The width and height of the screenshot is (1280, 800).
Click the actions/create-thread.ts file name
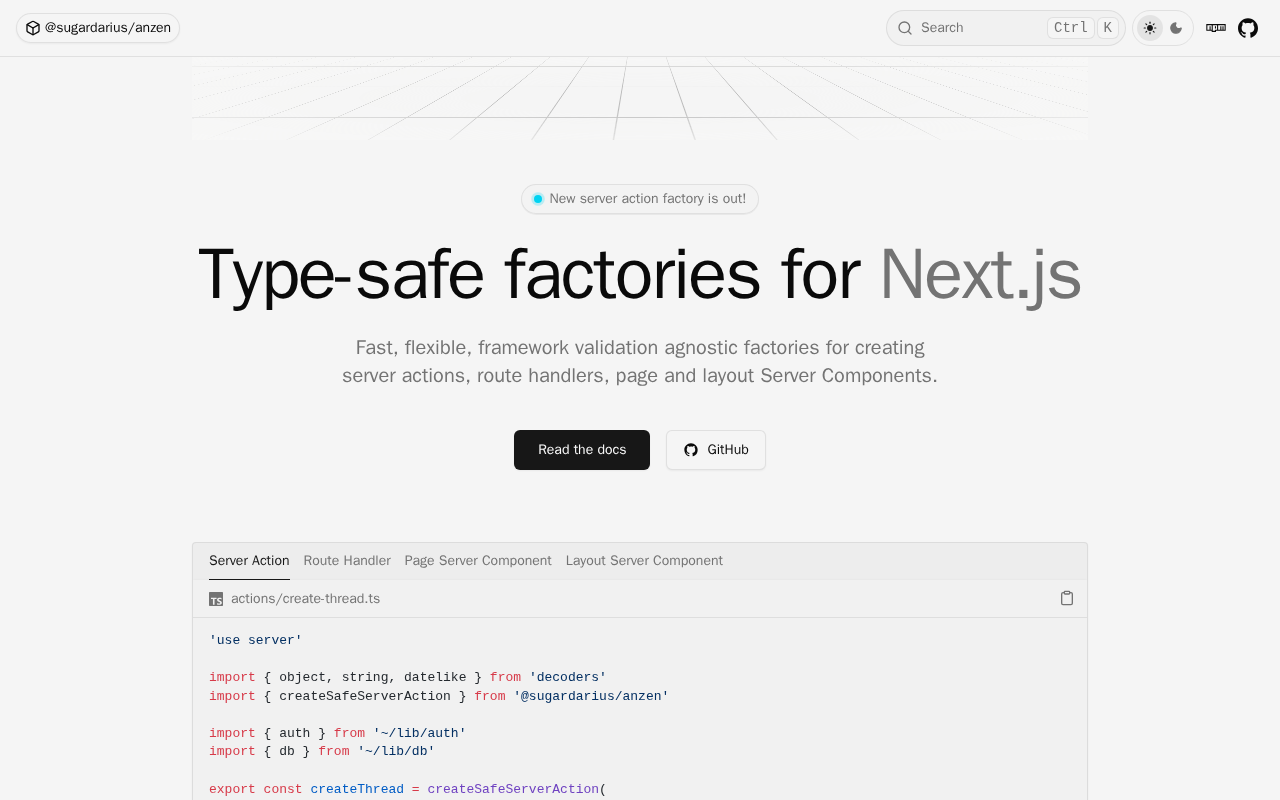pyautogui.click(x=305, y=599)
